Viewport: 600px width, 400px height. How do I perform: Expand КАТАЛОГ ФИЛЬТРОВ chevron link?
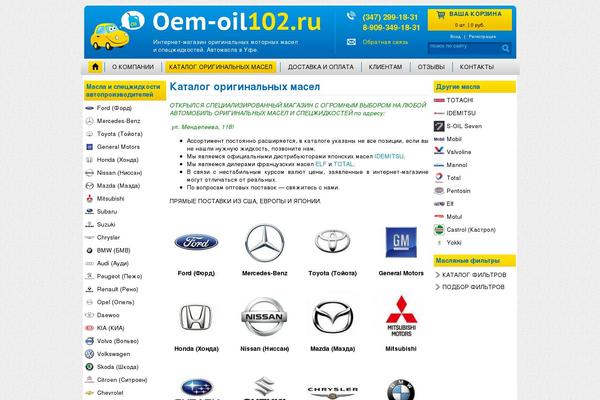tap(471, 275)
